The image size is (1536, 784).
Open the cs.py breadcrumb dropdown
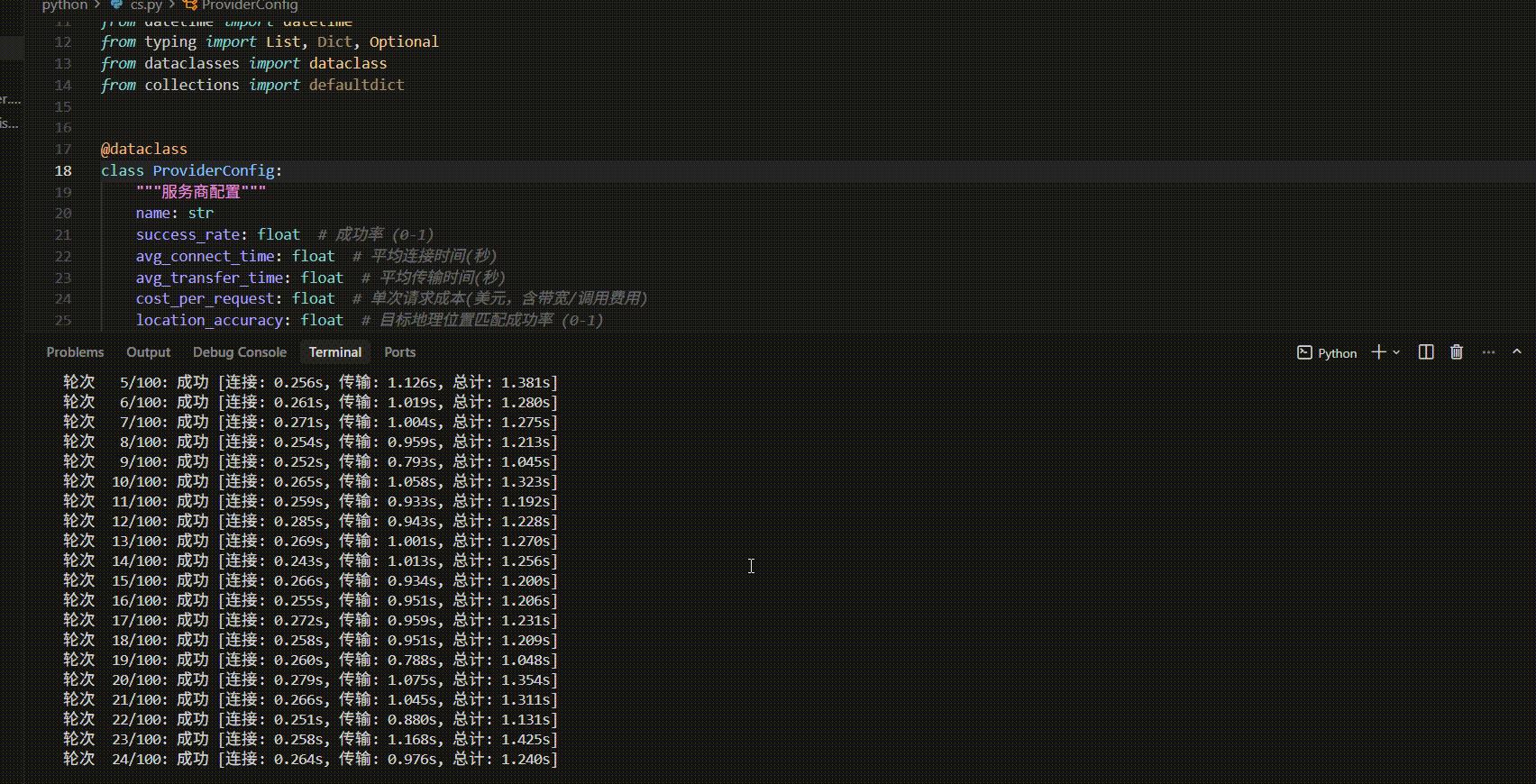[x=146, y=5]
